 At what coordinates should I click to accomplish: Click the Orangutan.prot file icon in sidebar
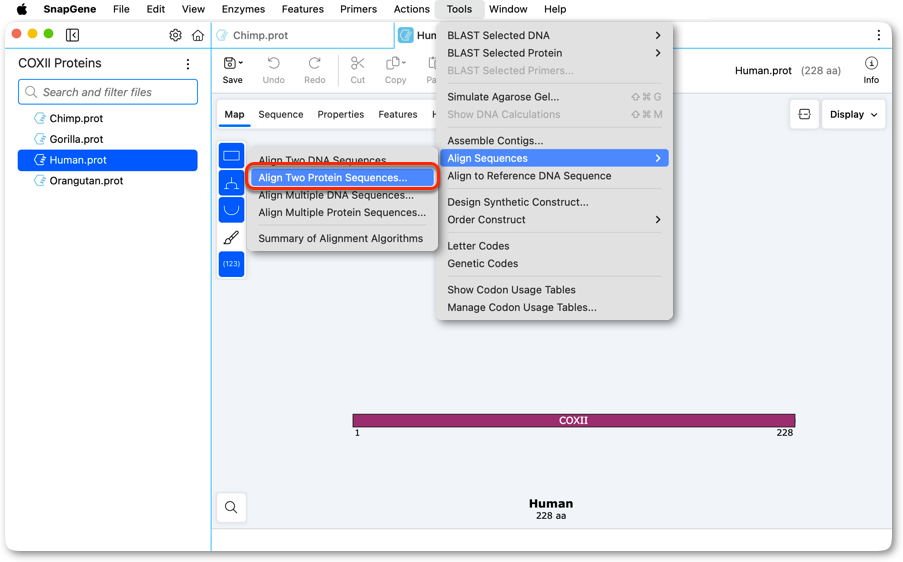click(x=40, y=180)
